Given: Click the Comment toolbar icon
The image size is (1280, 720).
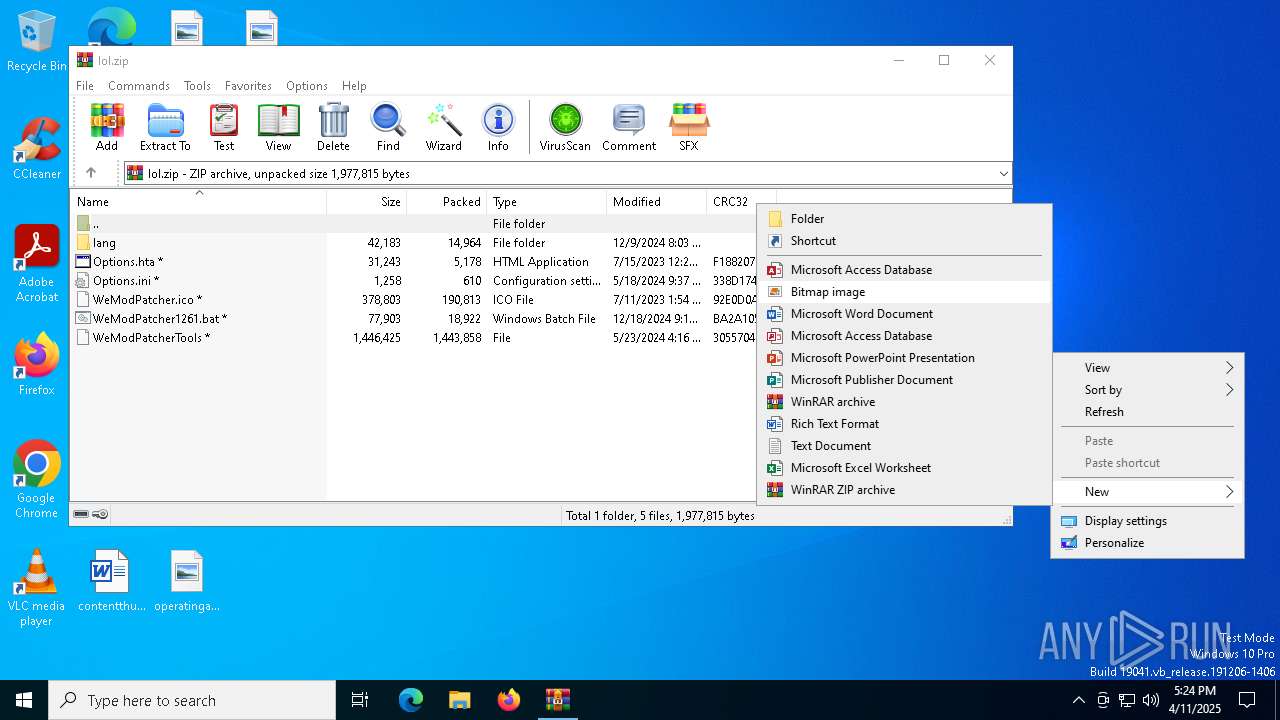Looking at the screenshot, I should pyautogui.click(x=629, y=127).
